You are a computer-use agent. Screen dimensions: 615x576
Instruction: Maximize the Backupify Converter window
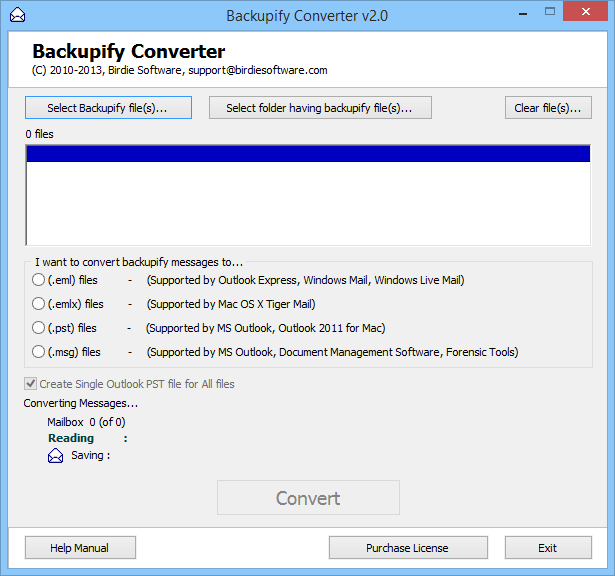pyautogui.click(x=550, y=12)
